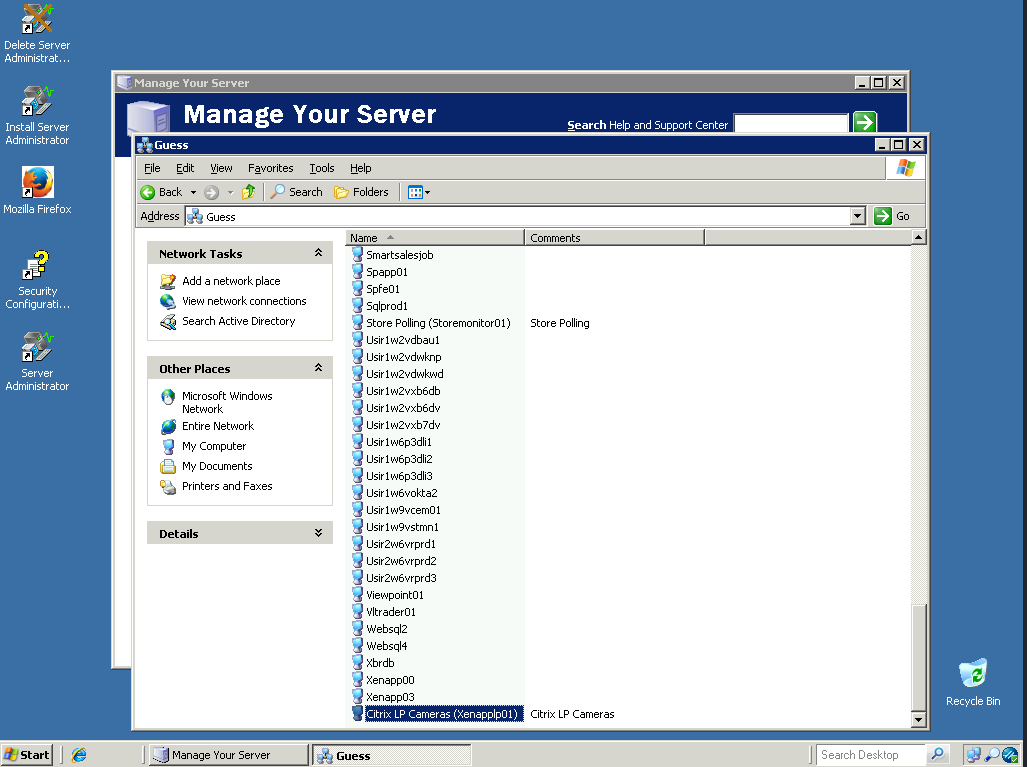This screenshot has height=767, width=1027.
Task: Select the Usir1w6vokta2 computer icon
Action: coord(357,493)
